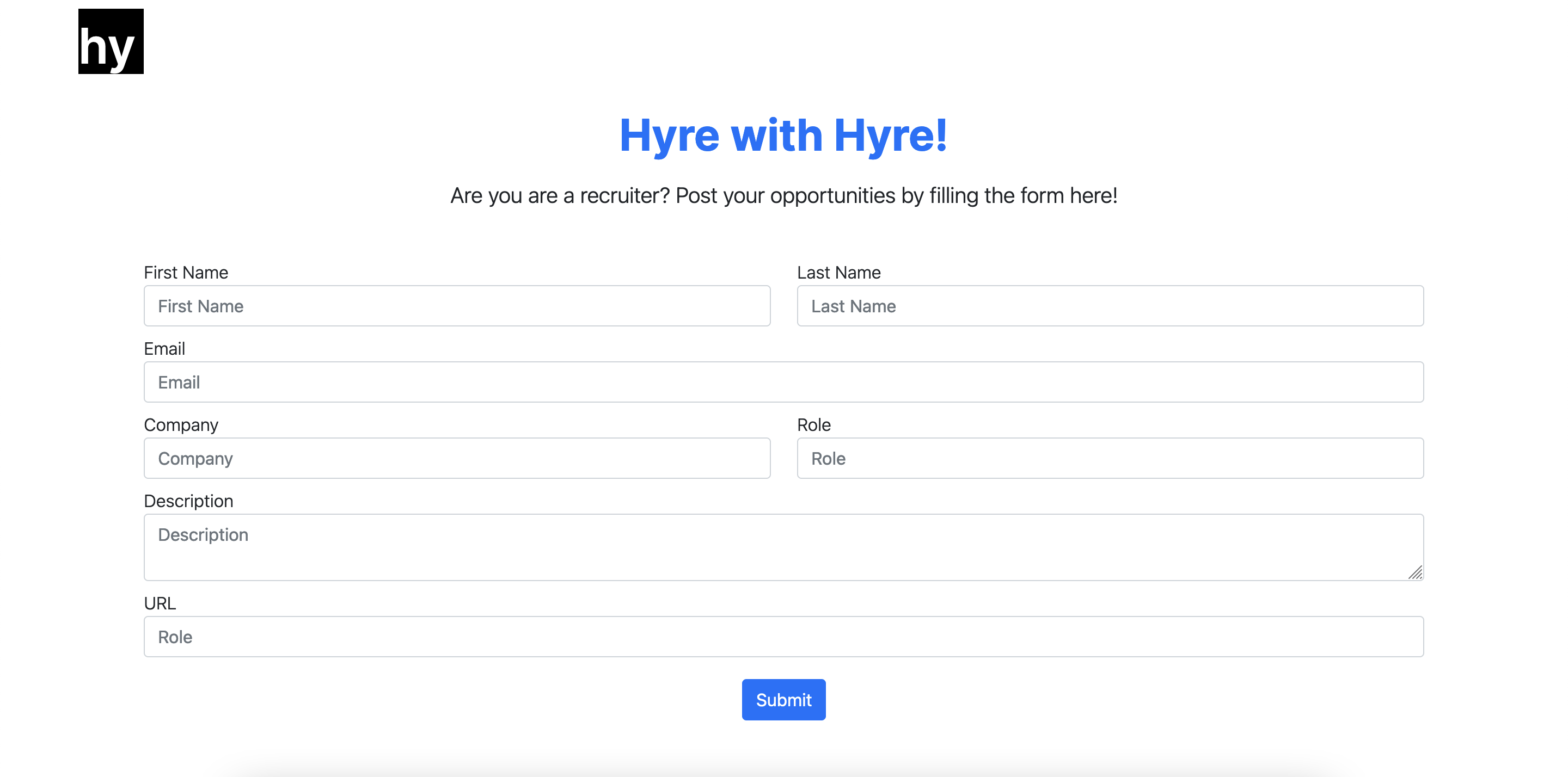Click the word Hyre! in heading
The image size is (1568, 777).
pos(890,135)
